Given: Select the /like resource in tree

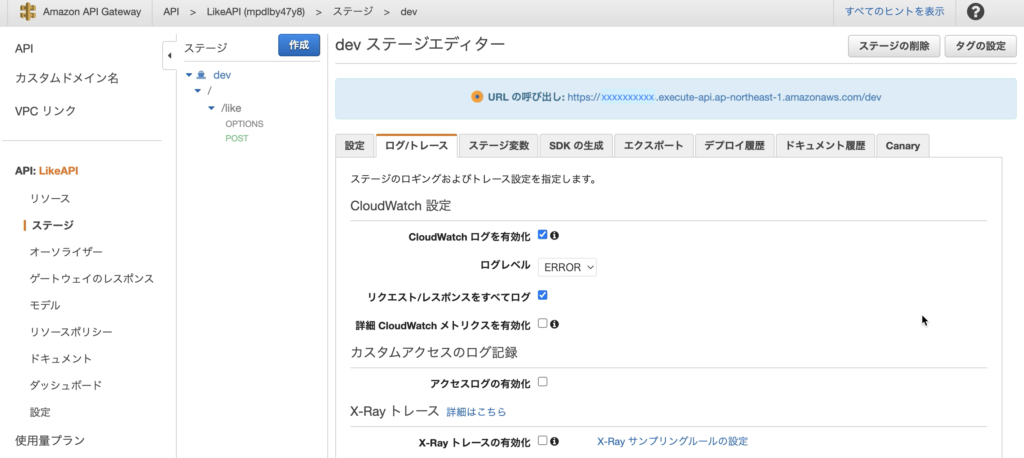Looking at the screenshot, I should 231,108.
